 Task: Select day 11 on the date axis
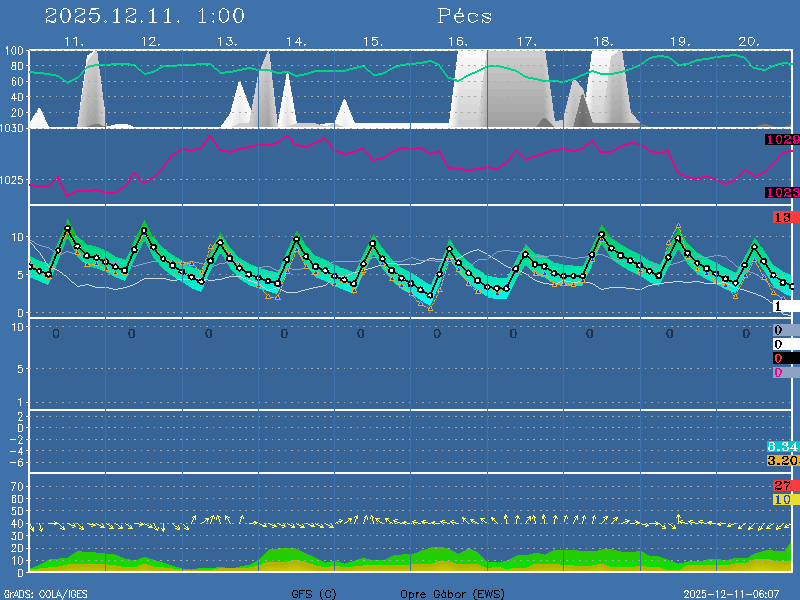click(x=73, y=42)
